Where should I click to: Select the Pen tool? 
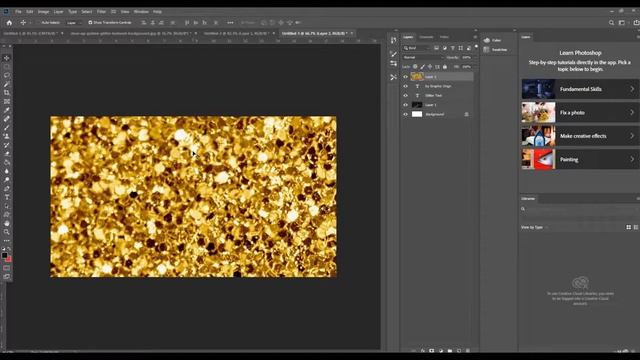[7, 189]
